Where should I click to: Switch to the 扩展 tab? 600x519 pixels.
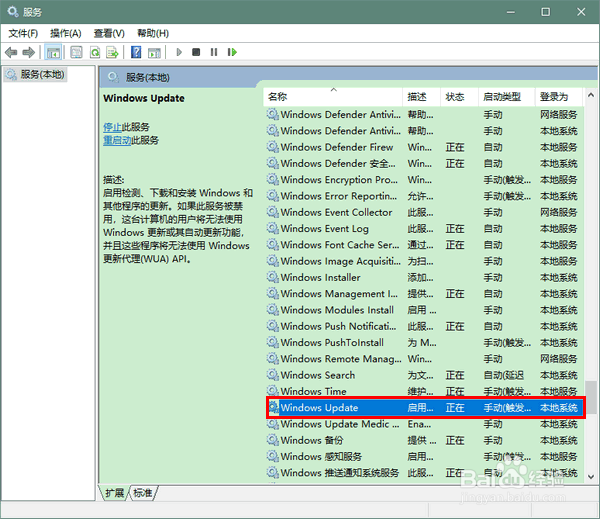(x=114, y=493)
